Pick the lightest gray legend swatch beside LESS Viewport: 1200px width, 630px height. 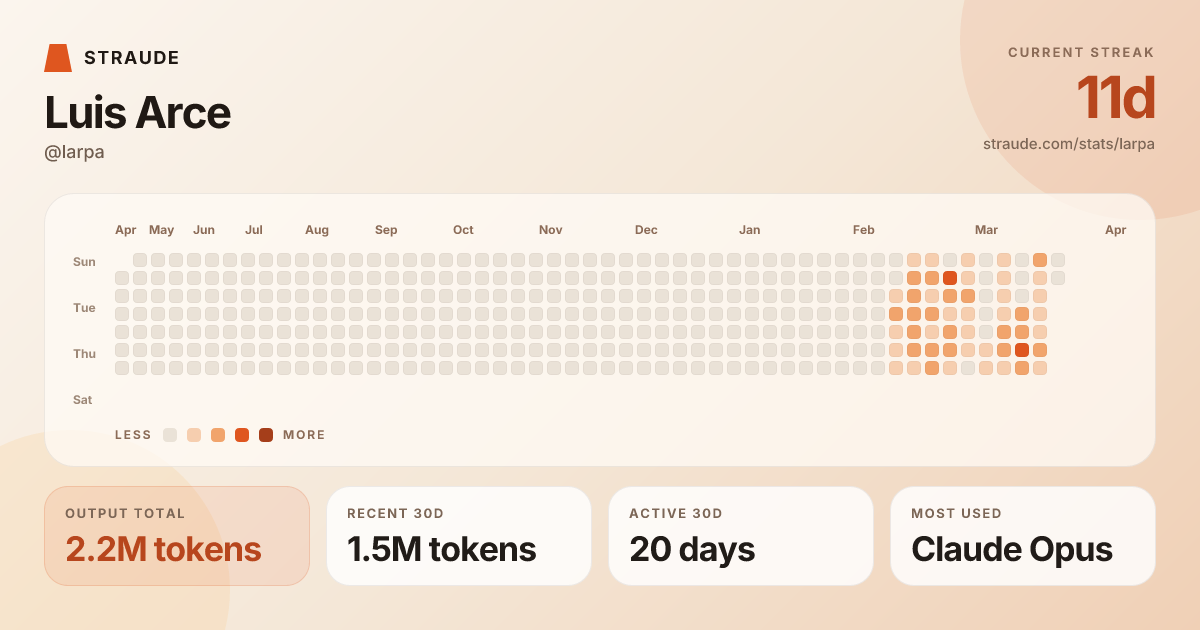click(x=170, y=435)
